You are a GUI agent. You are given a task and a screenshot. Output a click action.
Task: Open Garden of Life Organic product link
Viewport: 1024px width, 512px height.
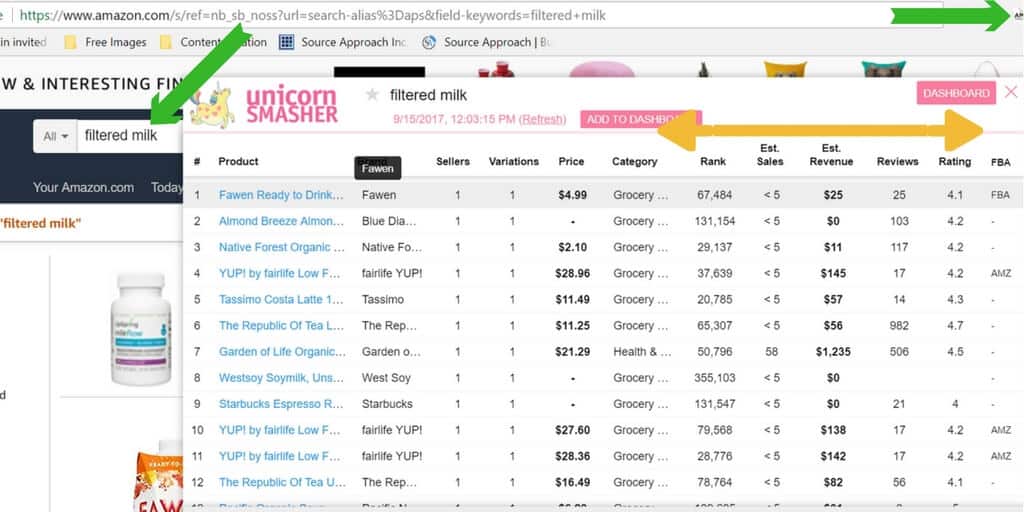coord(282,351)
